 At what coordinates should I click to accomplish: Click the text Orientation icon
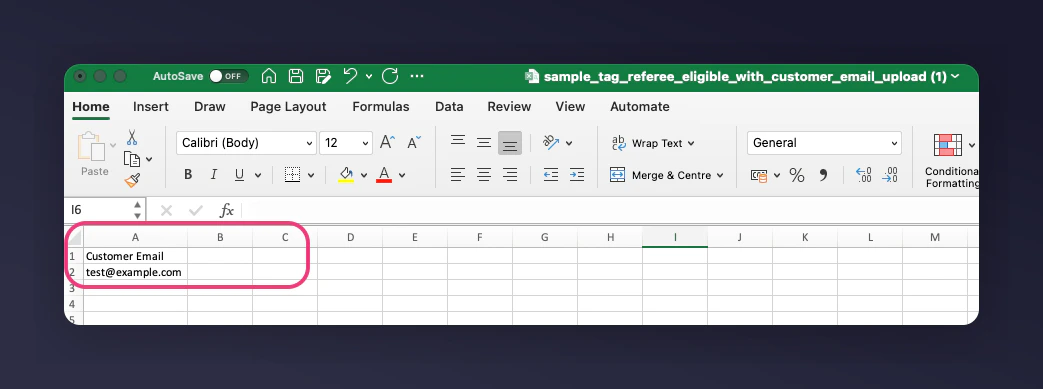click(x=551, y=142)
